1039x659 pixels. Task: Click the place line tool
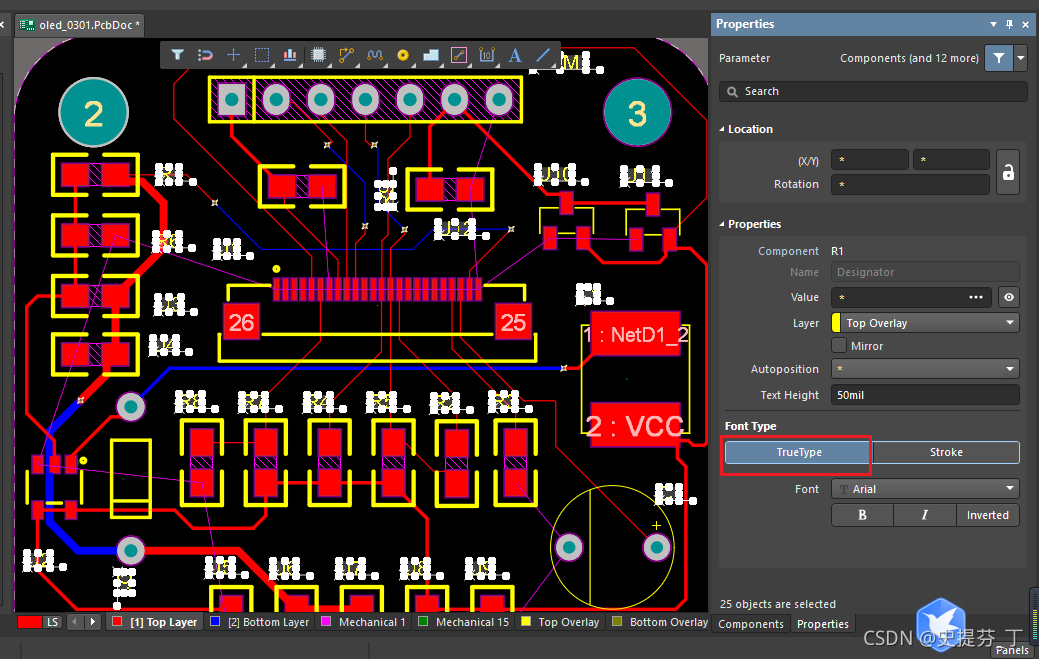click(543, 55)
